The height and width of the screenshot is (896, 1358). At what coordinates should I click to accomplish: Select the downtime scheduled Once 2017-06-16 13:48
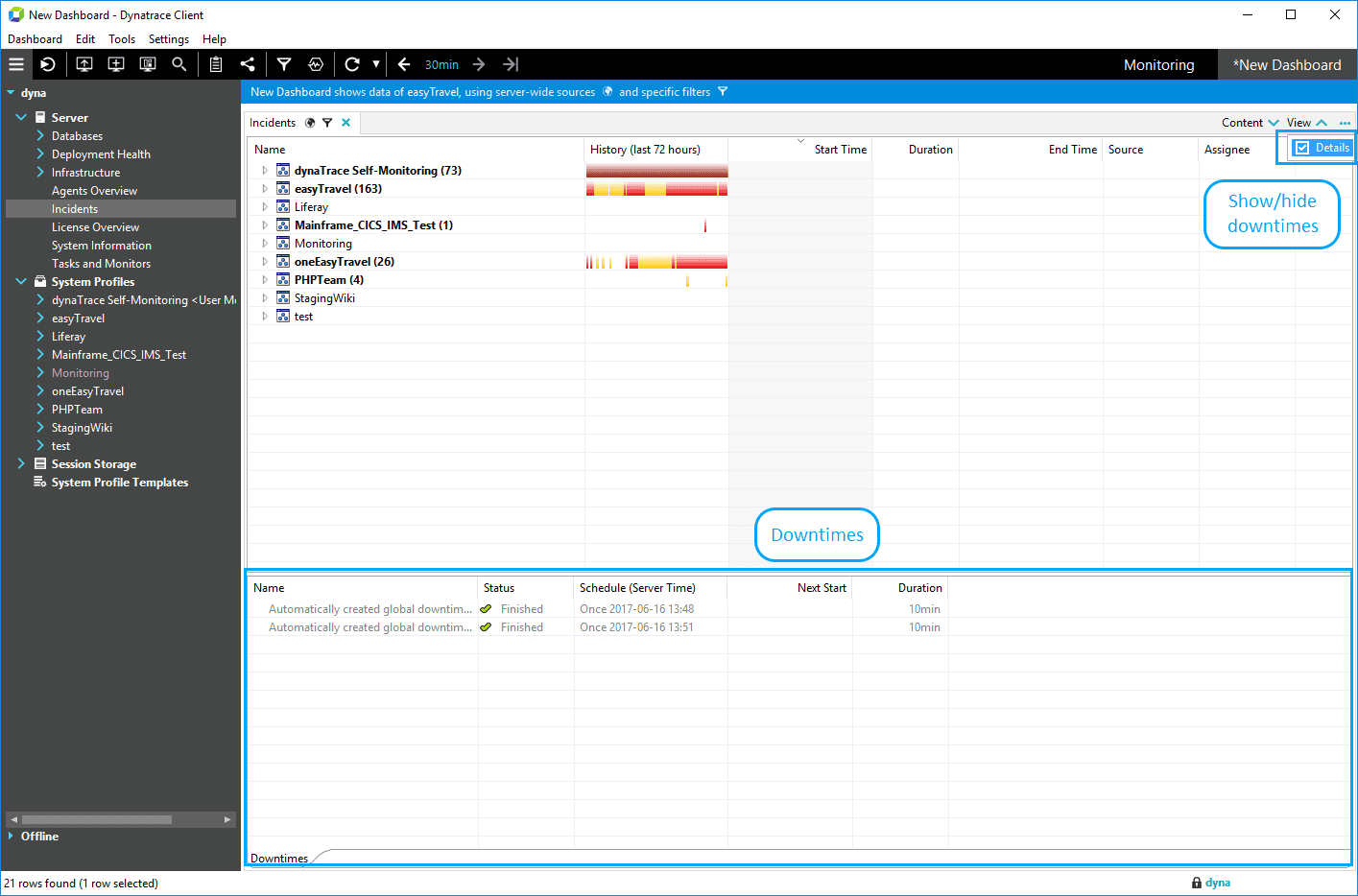[x=636, y=609]
